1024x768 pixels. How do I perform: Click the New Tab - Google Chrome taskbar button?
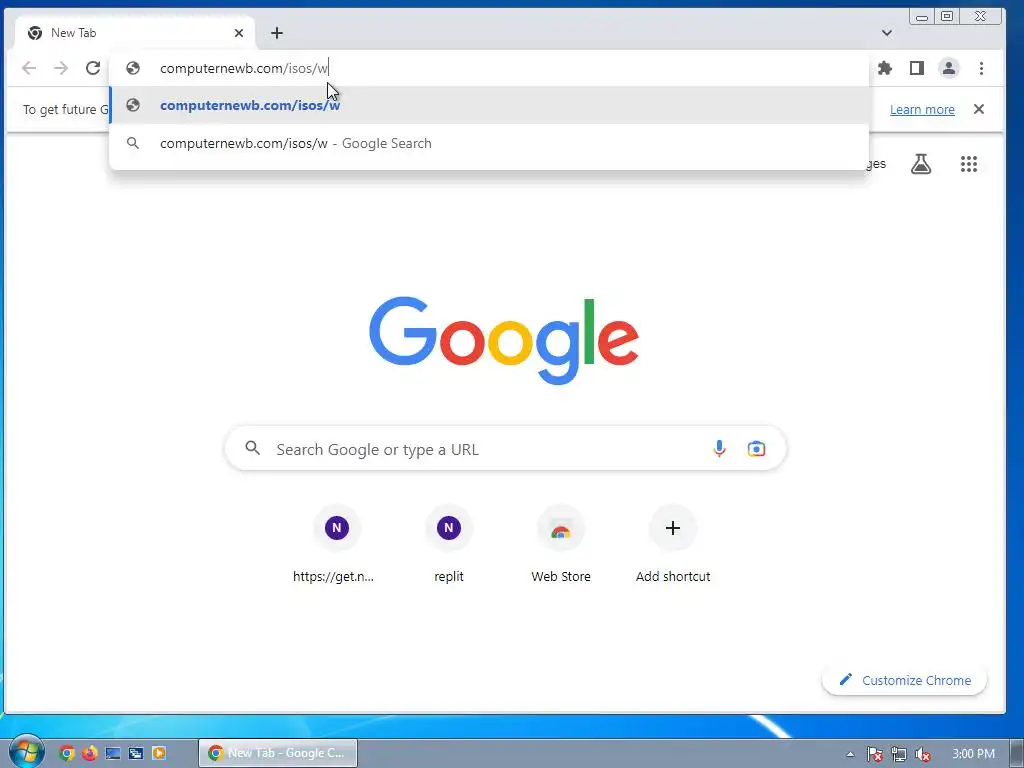click(x=278, y=753)
